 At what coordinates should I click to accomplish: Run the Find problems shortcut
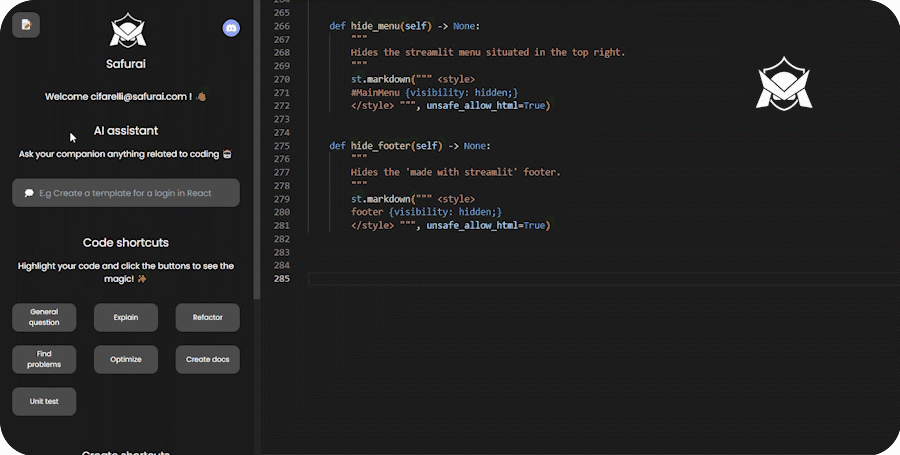pyautogui.click(x=44, y=359)
